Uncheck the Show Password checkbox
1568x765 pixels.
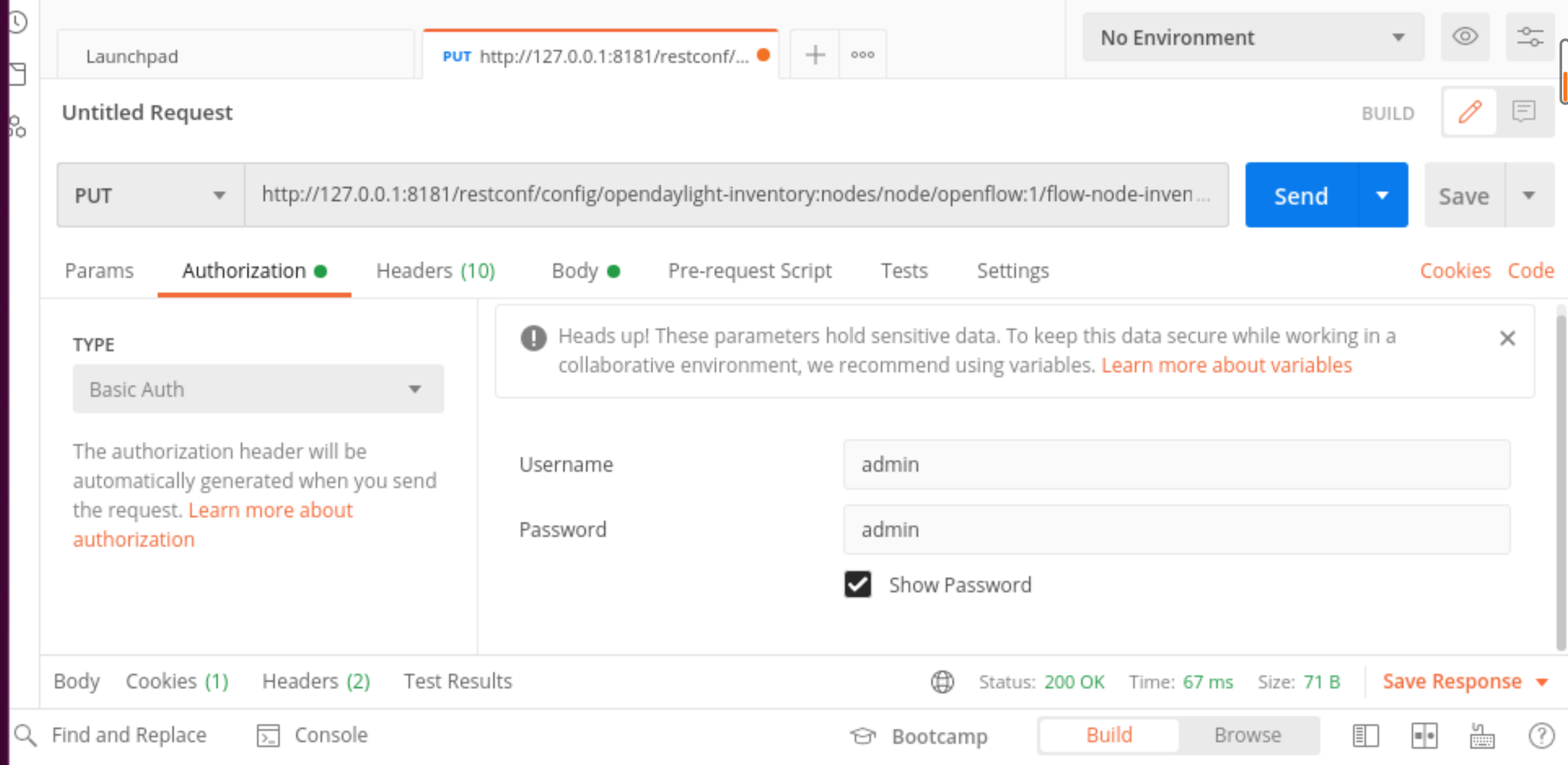point(857,585)
